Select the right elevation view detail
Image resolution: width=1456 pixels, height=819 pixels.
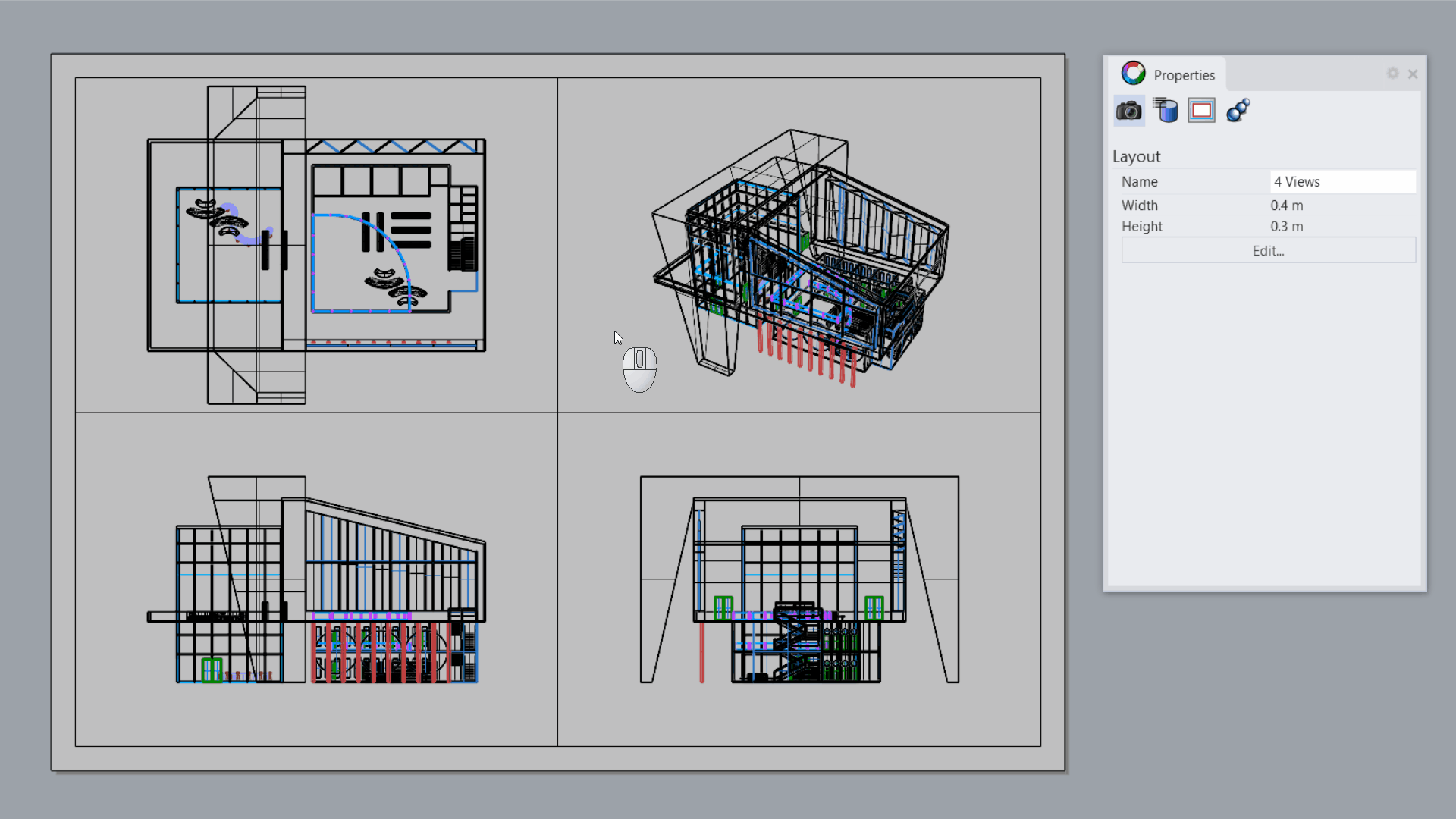pos(799,579)
